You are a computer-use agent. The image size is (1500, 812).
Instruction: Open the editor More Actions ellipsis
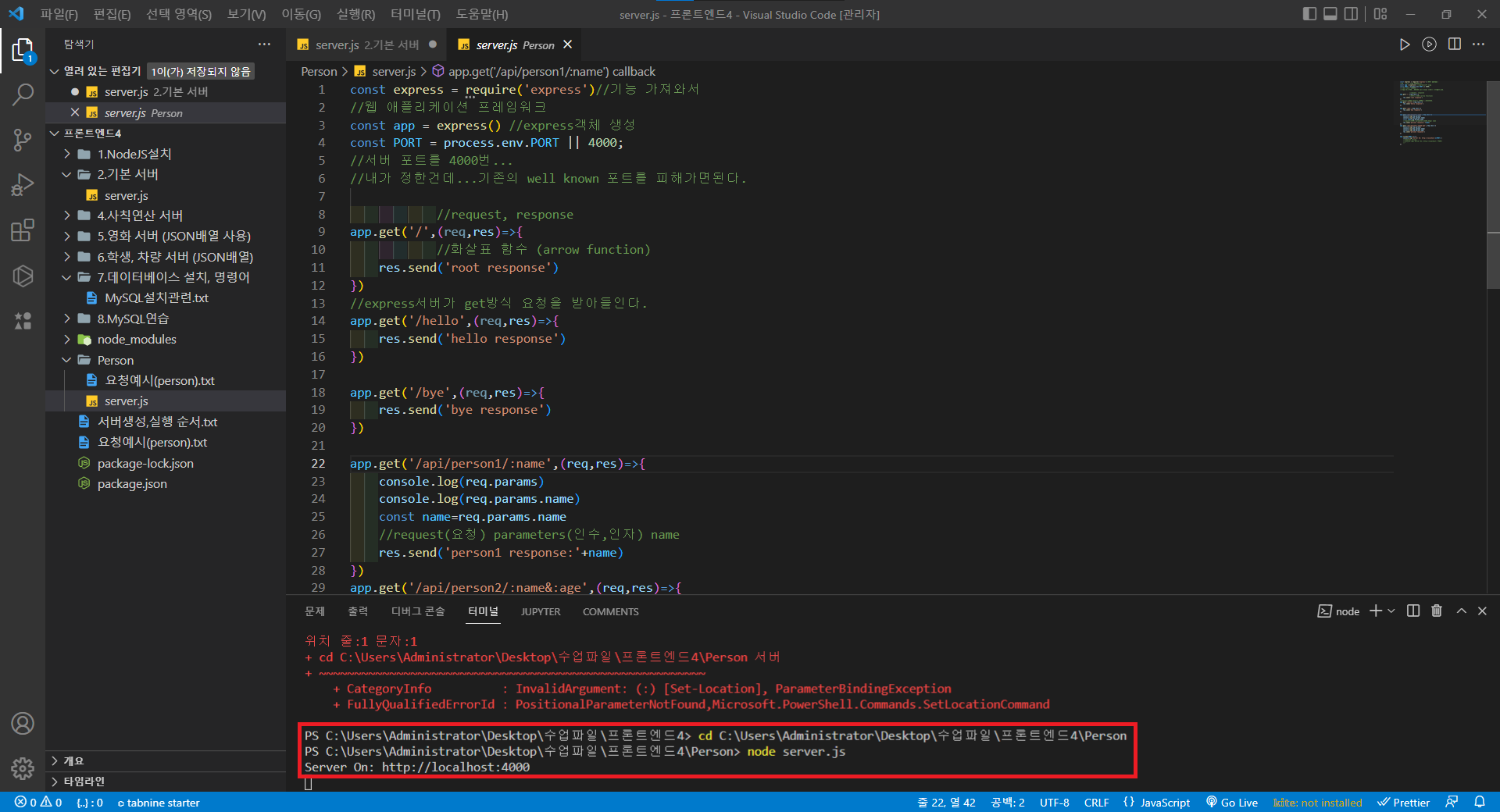pyautogui.click(x=1478, y=45)
